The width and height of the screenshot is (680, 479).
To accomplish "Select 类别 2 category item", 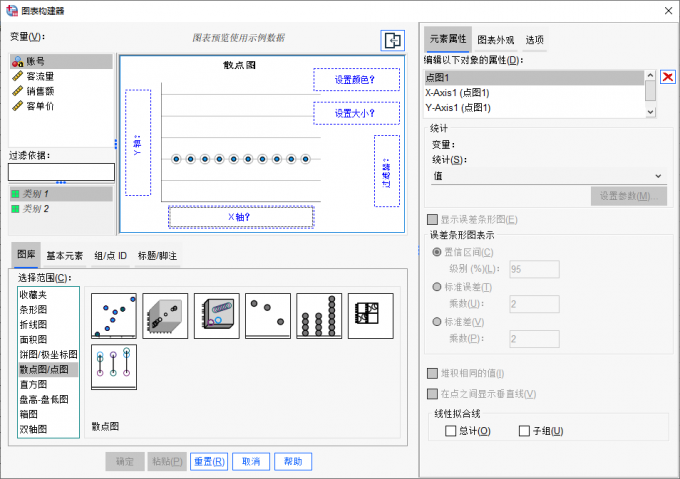I will pyautogui.click(x=61, y=209).
